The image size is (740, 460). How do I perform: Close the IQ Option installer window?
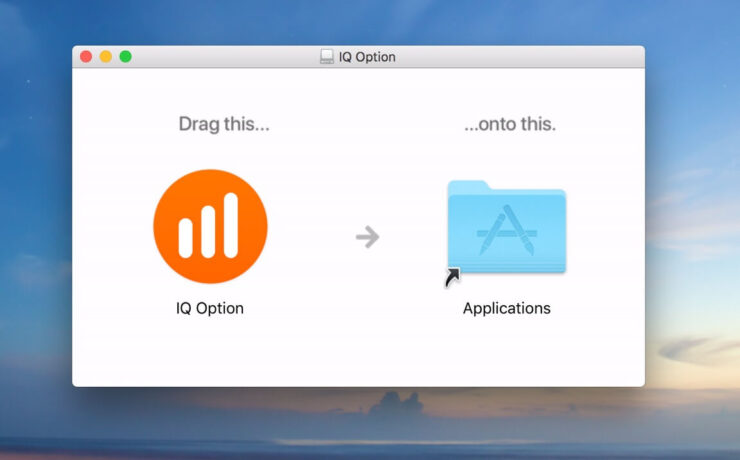click(86, 57)
